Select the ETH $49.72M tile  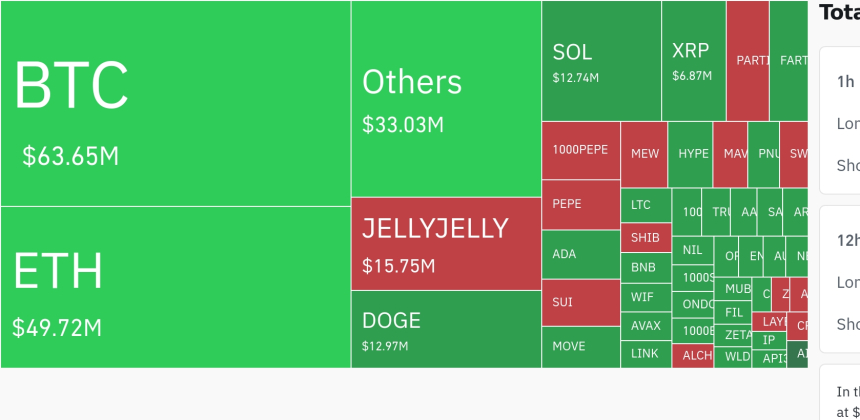175,287
